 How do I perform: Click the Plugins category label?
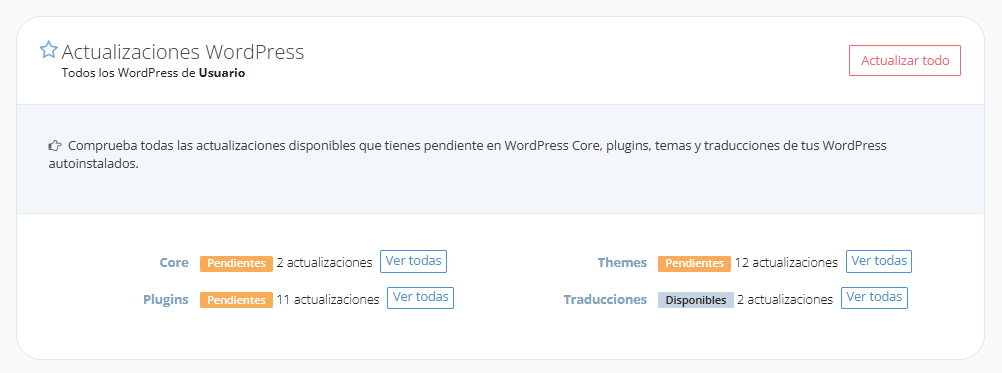[x=166, y=300]
